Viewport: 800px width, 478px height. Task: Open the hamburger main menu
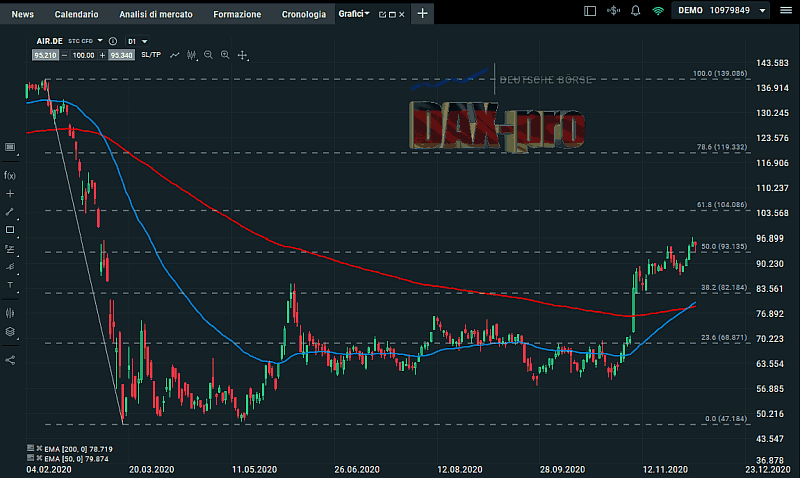point(786,11)
